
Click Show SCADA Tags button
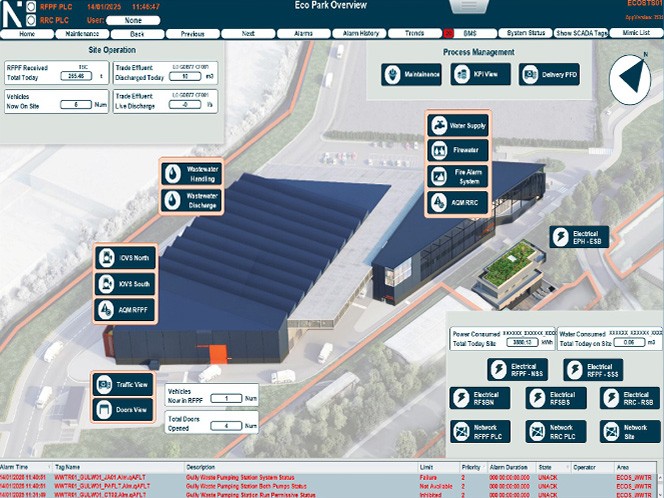click(x=579, y=33)
